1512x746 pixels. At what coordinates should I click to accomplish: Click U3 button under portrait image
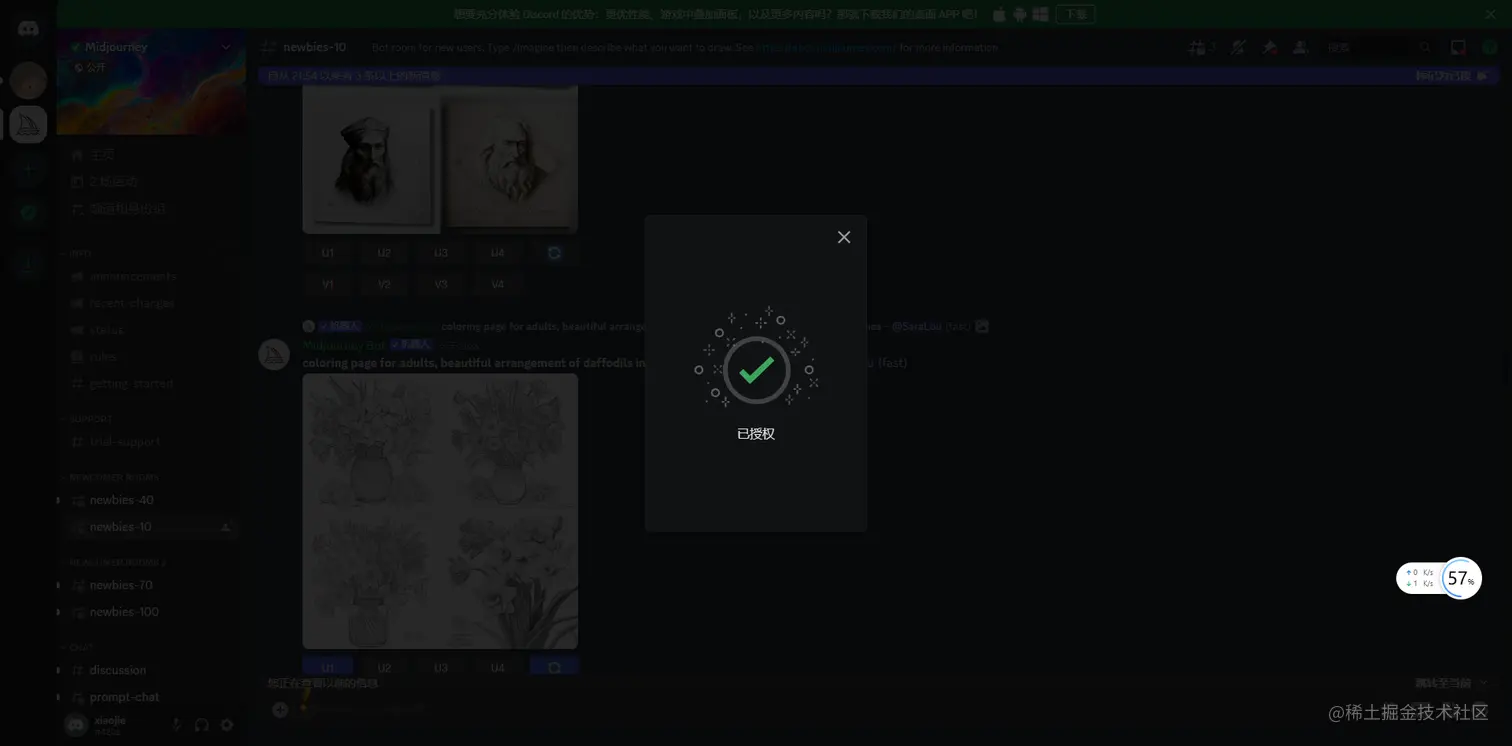[x=441, y=253]
